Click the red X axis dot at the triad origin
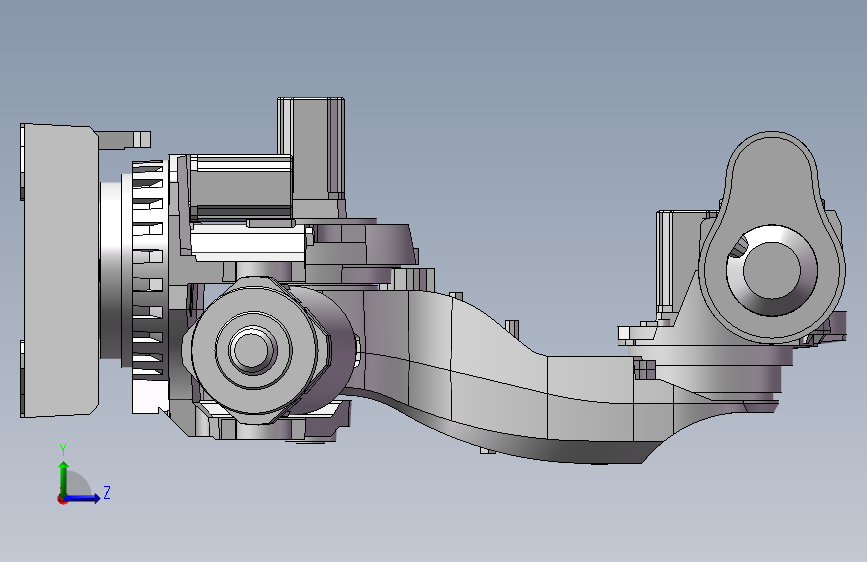The width and height of the screenshot is (867, 562). (x=62, y=500)
